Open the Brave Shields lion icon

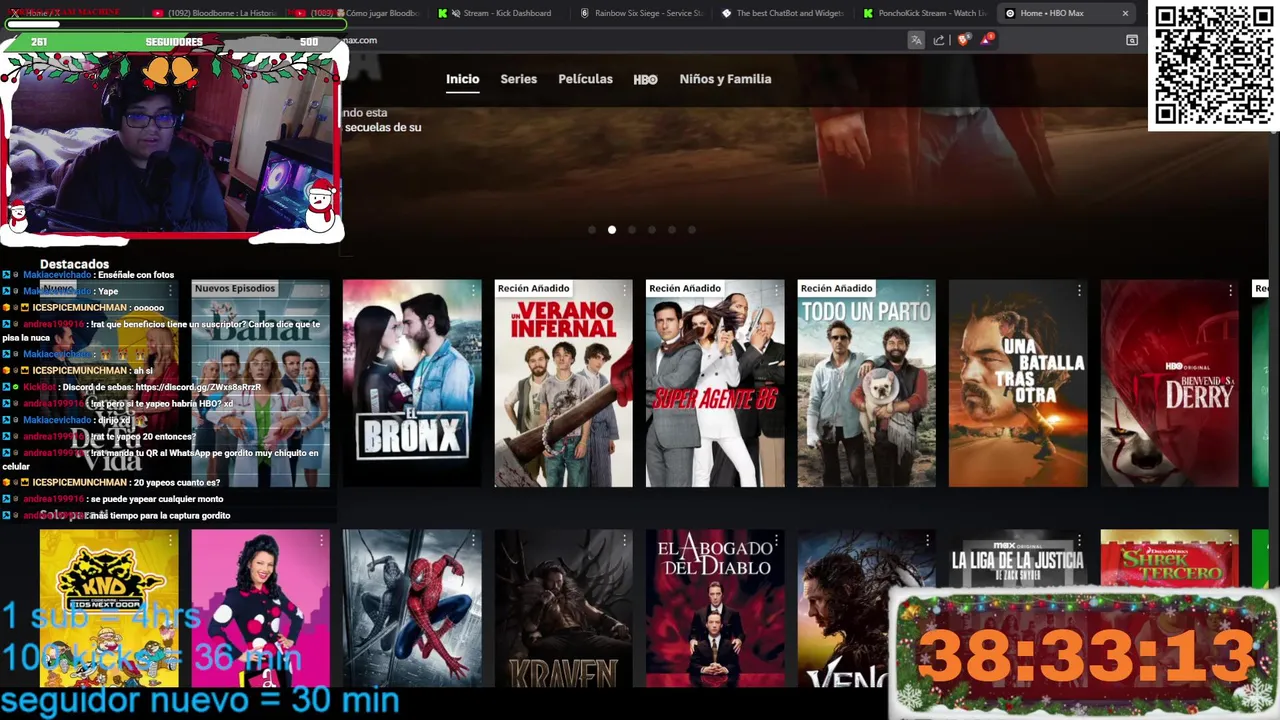tap(963, 40)
